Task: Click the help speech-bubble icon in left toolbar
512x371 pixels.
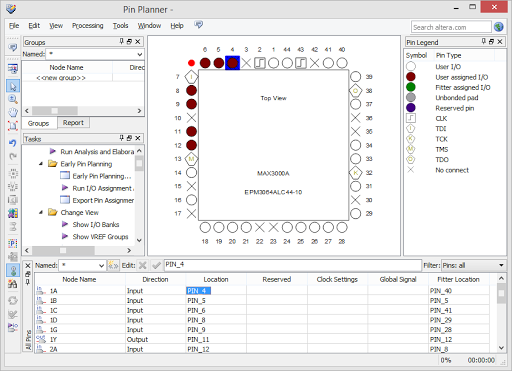Action: [x=13, y=48]
